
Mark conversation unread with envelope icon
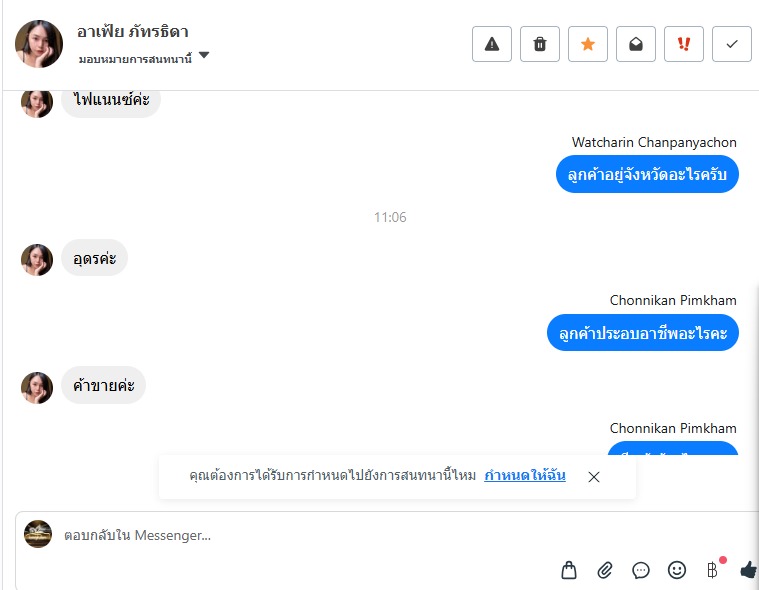click(x=636, y=44)
